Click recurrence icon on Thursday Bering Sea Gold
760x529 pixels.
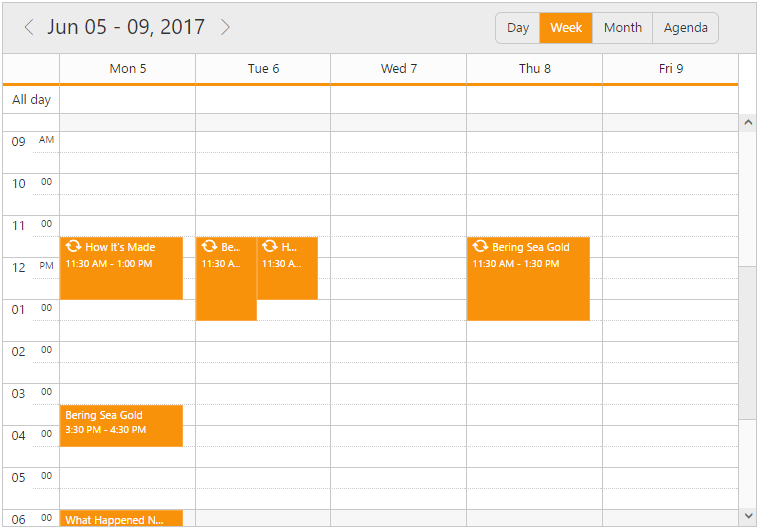coord(480,246)
